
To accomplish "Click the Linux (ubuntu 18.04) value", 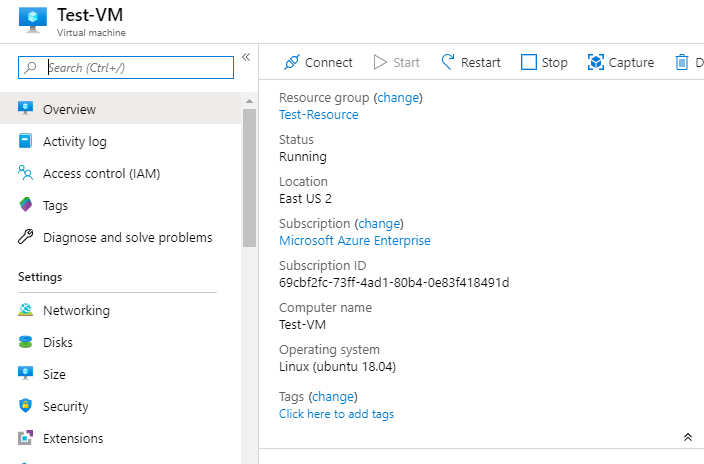I will tap(337, 367).
